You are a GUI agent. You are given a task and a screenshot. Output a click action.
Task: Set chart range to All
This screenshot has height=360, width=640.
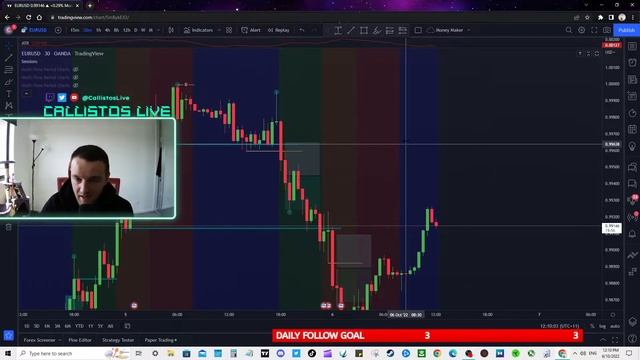coord(110,326)
